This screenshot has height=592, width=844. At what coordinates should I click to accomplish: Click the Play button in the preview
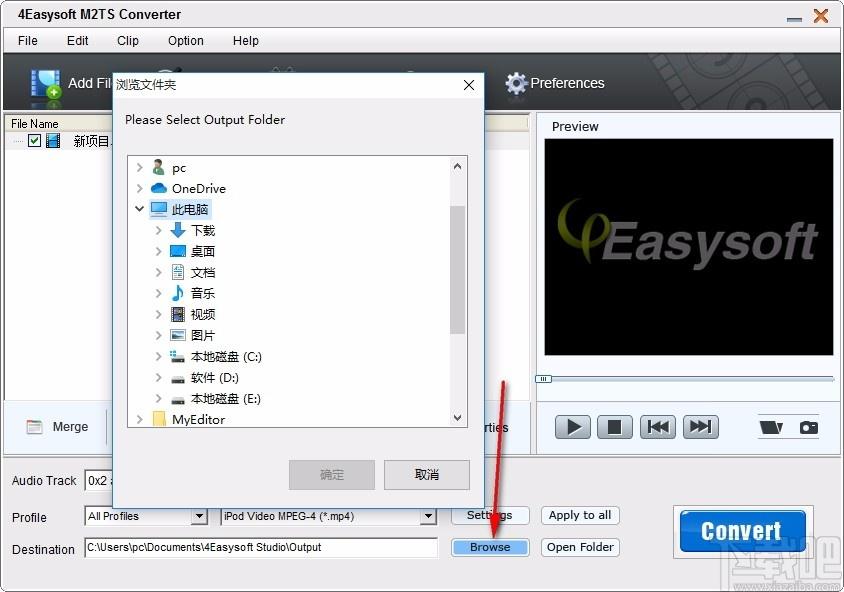pos(573,427)
